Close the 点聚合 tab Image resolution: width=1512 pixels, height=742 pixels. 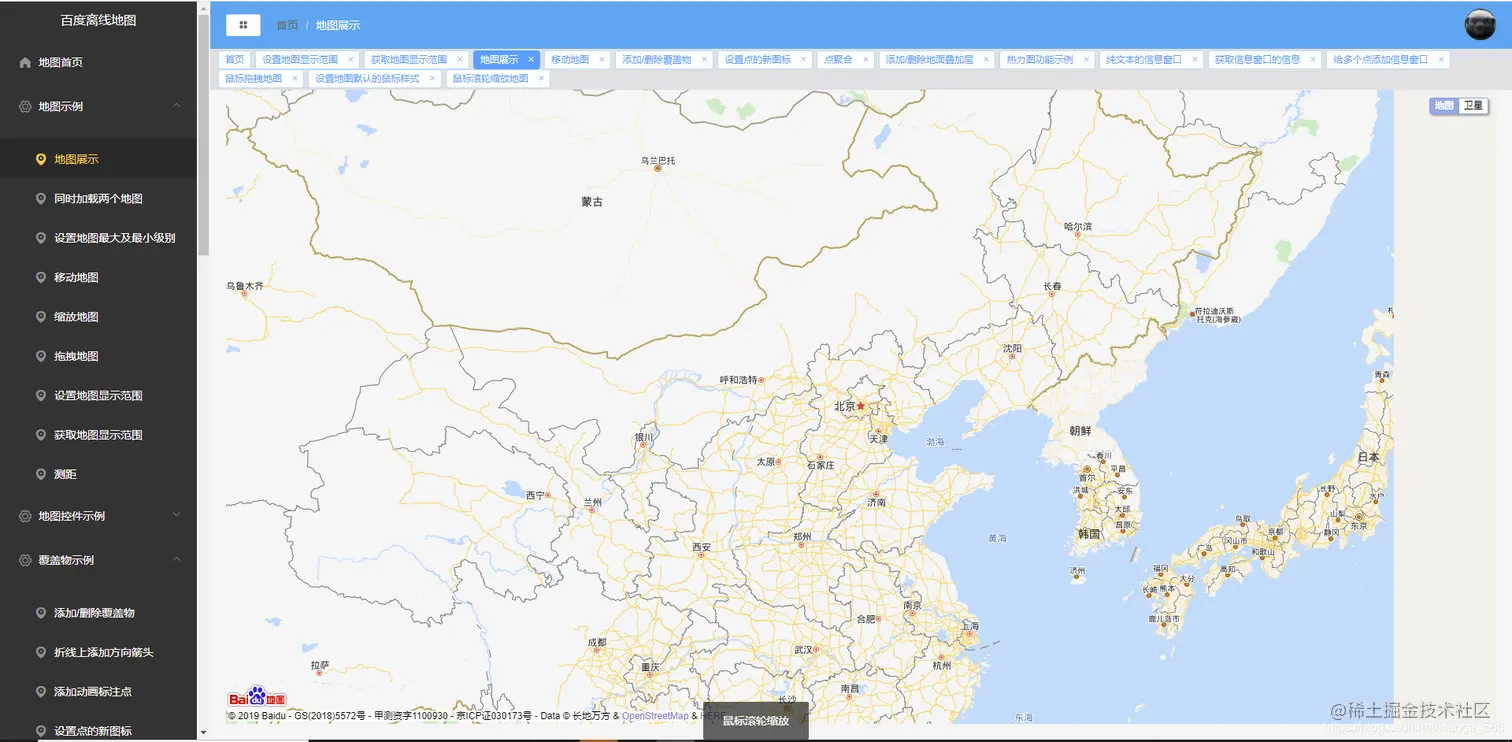coord(866,60)
